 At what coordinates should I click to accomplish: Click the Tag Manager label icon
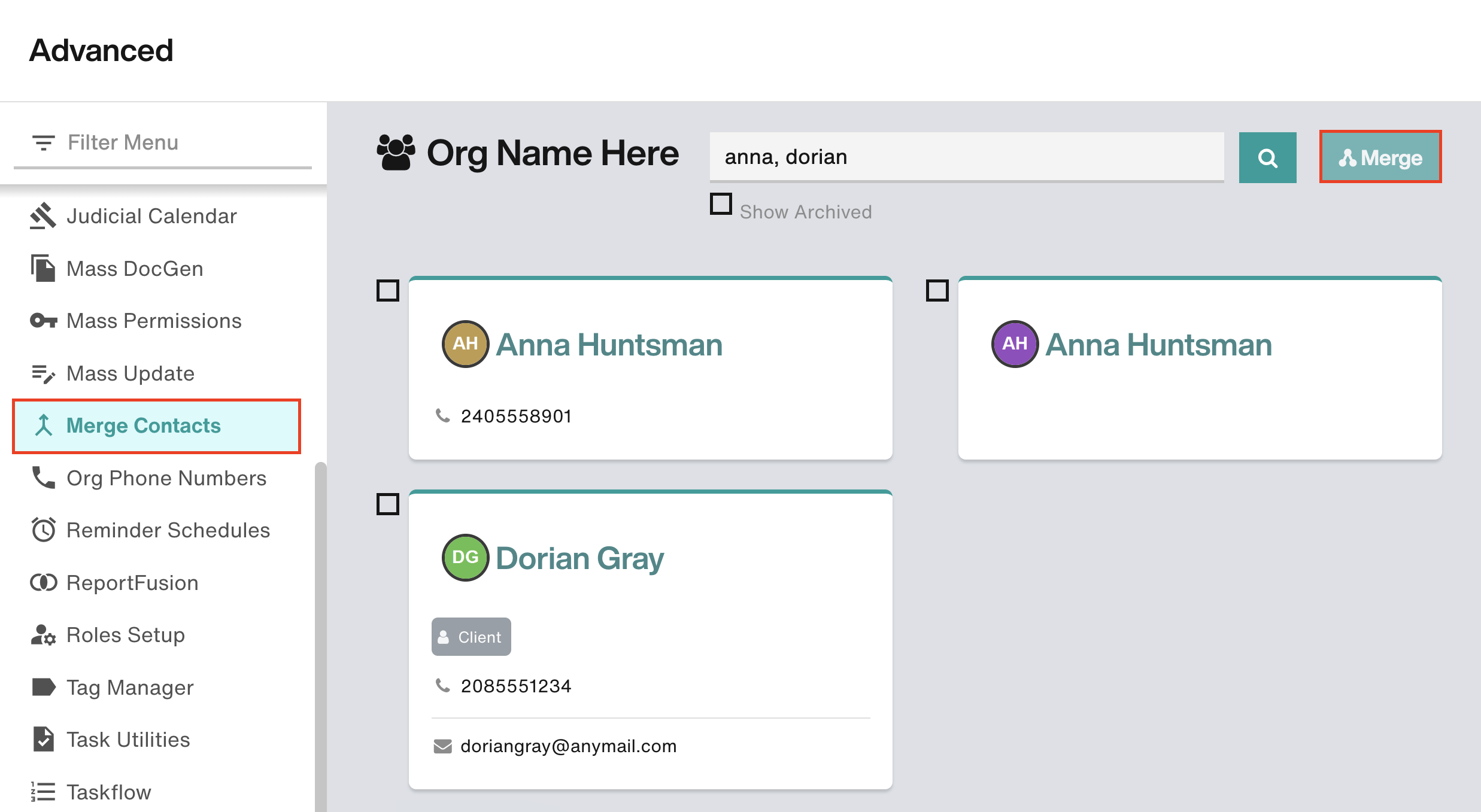point(43,687)
